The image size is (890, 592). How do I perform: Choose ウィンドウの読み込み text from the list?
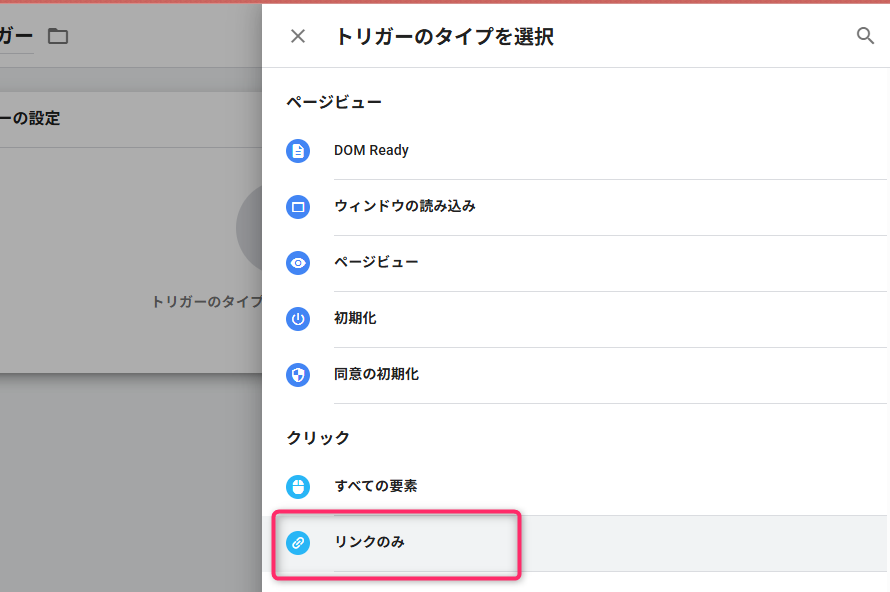point(404,207)
